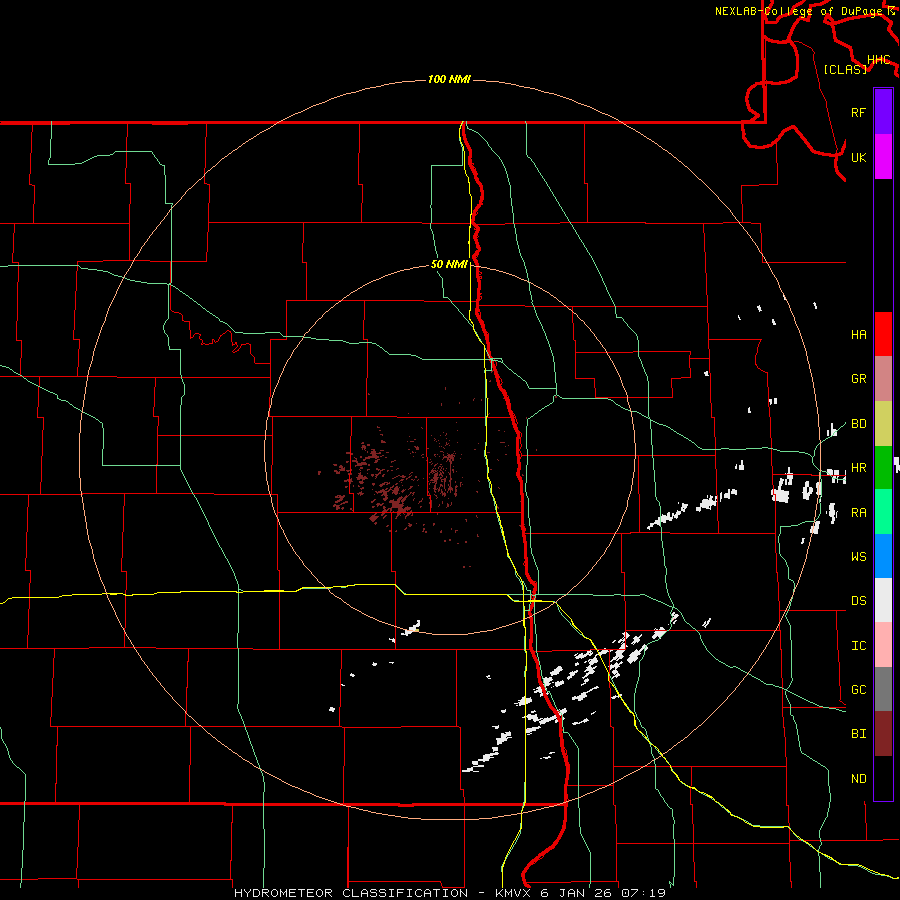Click the '50 NMI' range ring label
The width and height of the screenshot is (900, 900).
coord(449,265)
